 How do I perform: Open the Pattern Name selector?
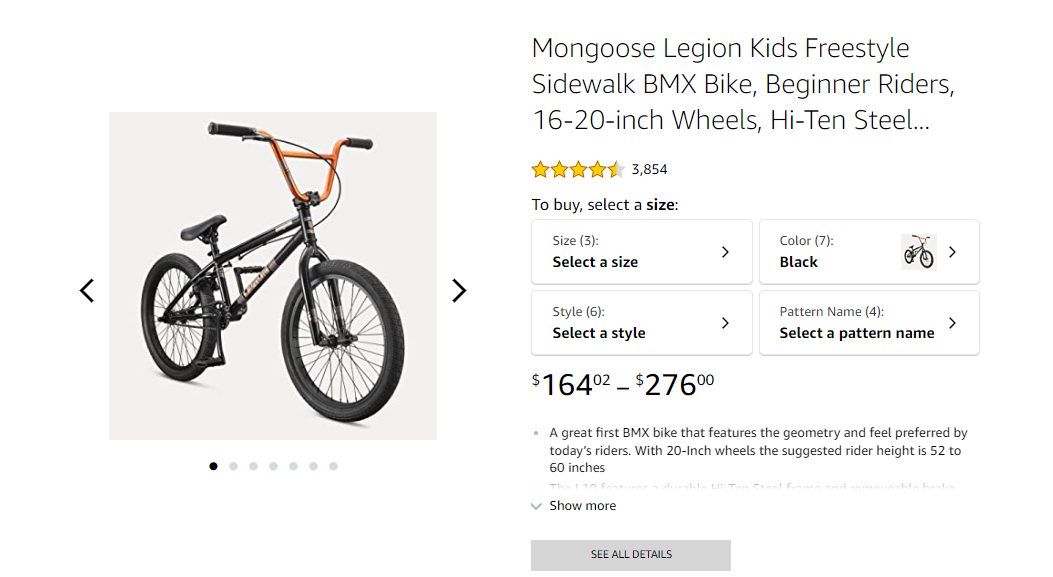[x=868, y=323]
